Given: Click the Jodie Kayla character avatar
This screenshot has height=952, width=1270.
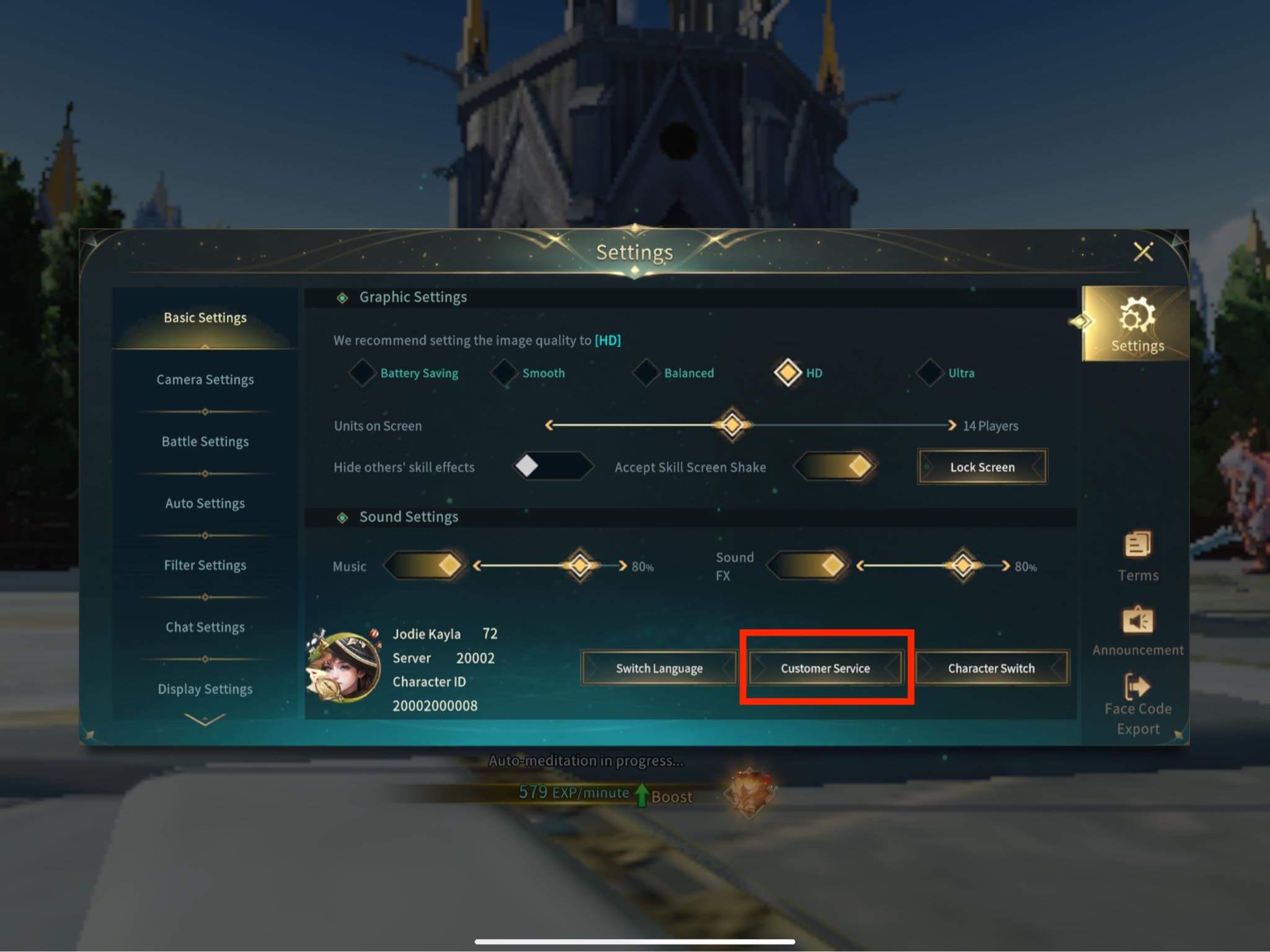Looking at the screenshot, I should coord(344,667).
